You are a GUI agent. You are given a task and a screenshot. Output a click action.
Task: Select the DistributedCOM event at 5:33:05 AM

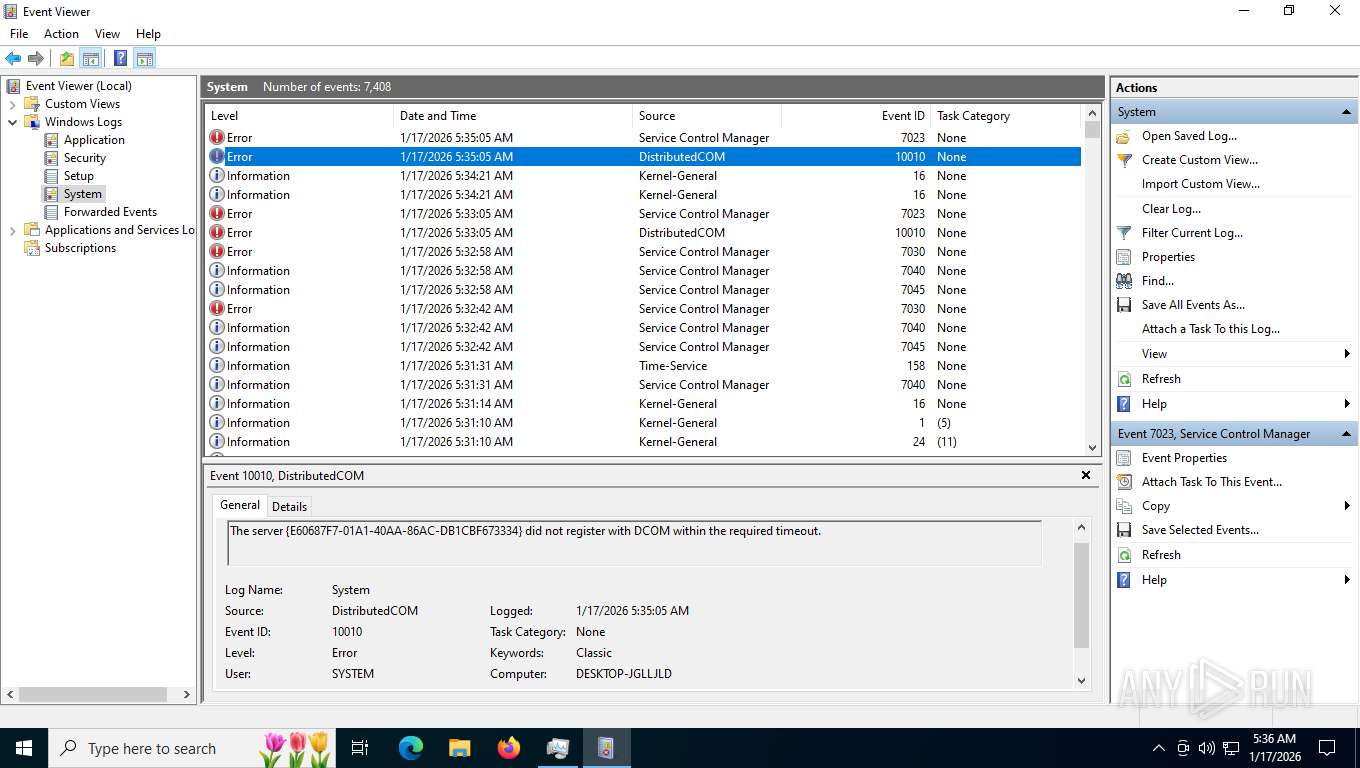point(643,233)
